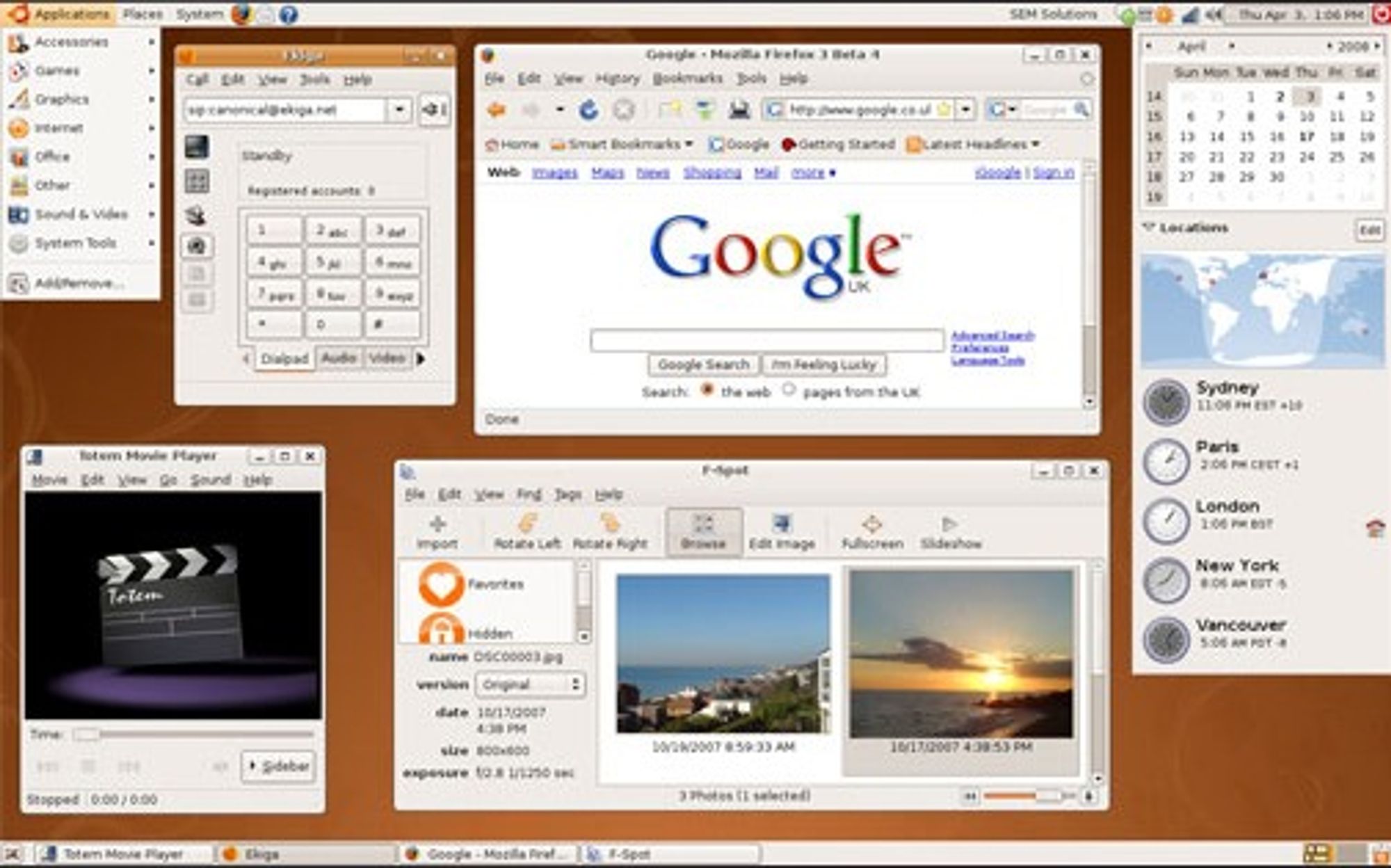Adjust F-Spot thumbnail zoom slider

(1029, 796)
